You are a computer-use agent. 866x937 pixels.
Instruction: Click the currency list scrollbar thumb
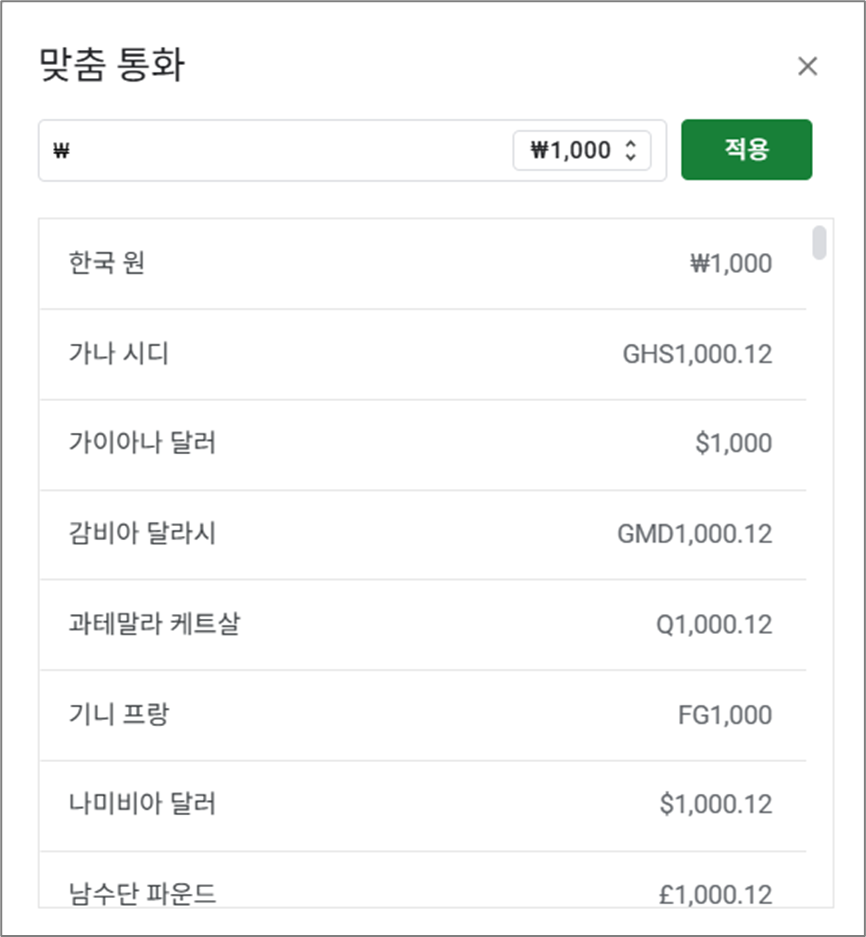(x=819, y=243)
